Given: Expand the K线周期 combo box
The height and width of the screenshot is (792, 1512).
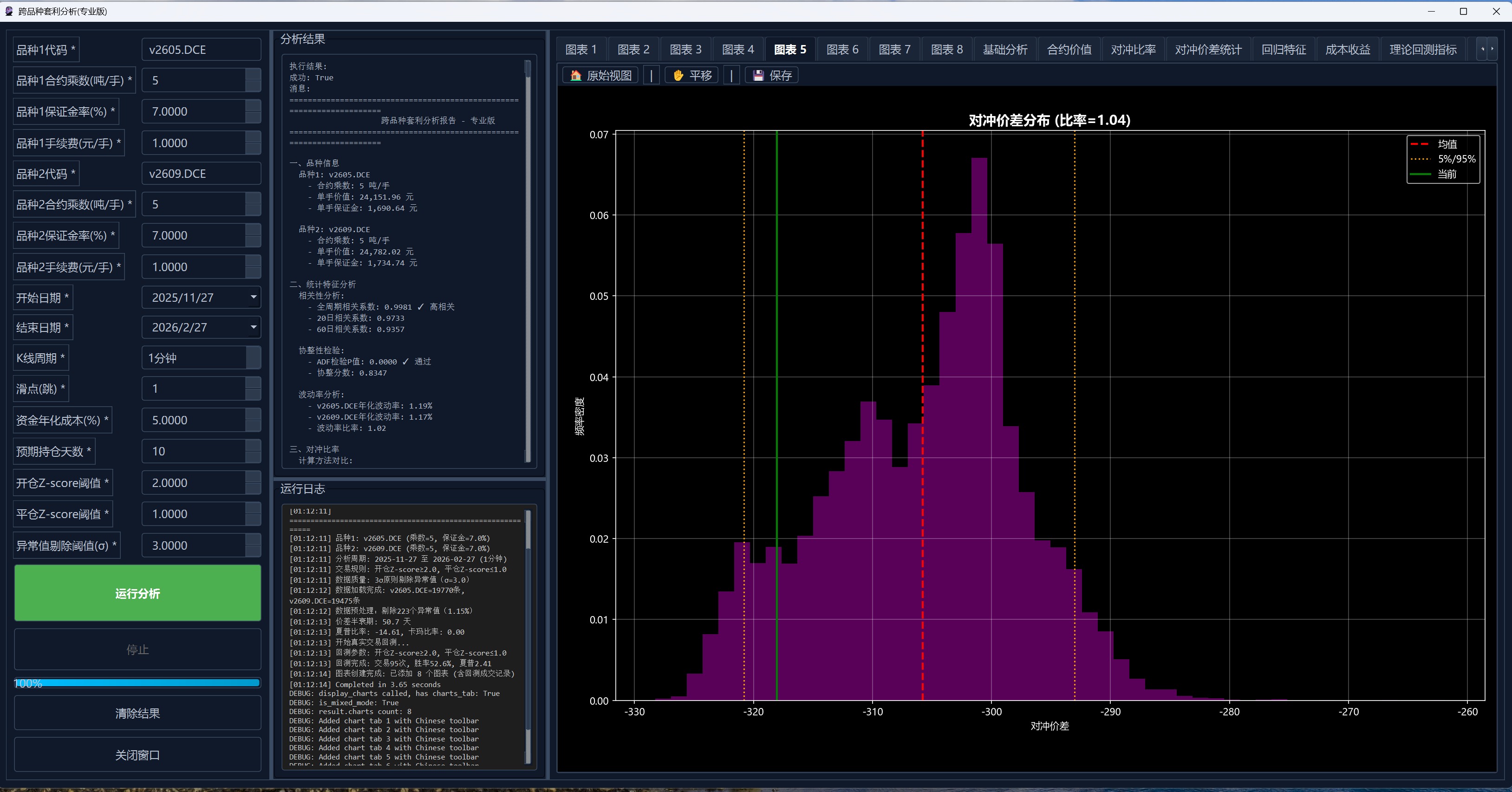Looking at the screenshot, I should coord(253,358).
